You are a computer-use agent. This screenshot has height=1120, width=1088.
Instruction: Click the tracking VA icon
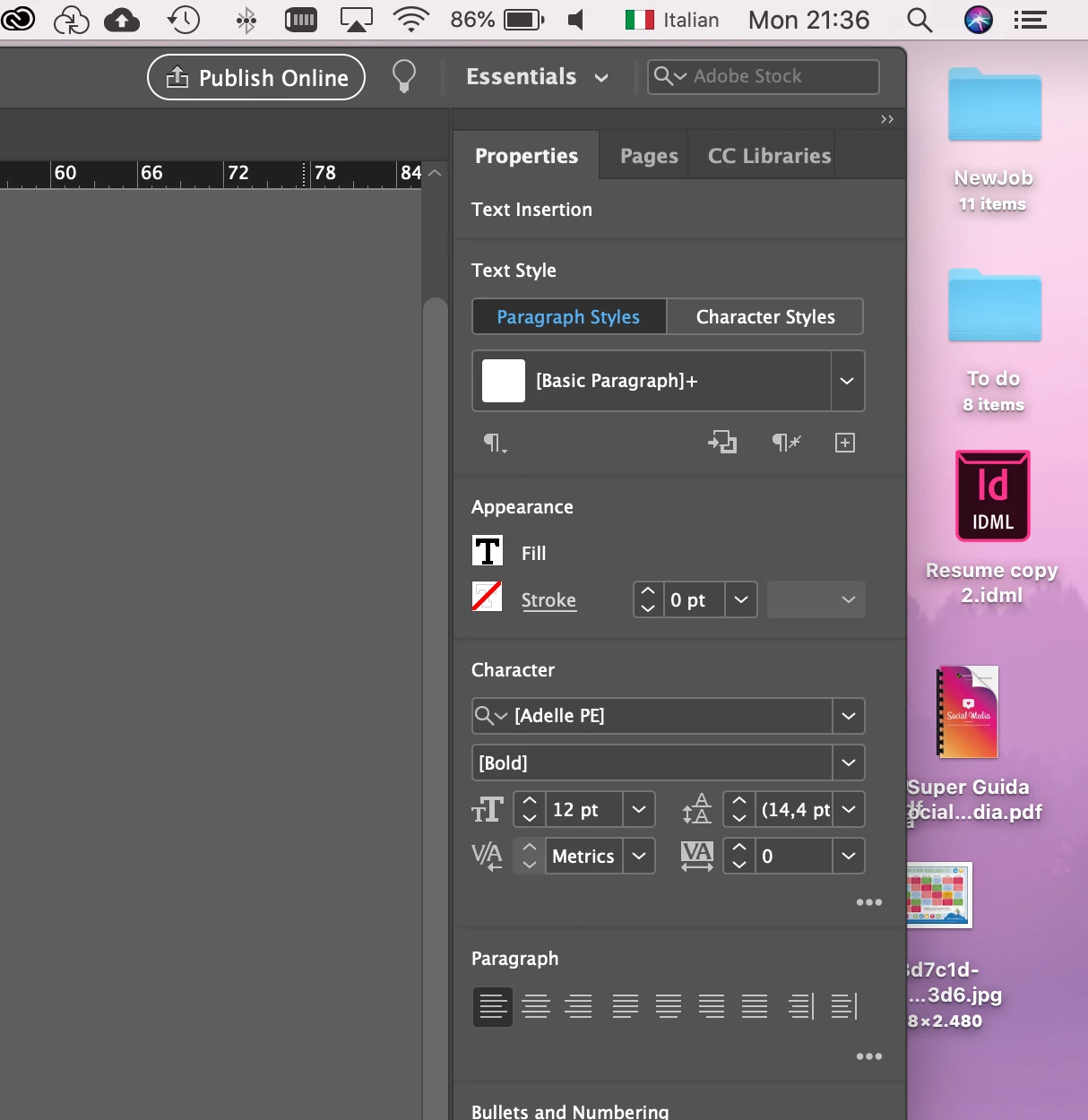coord(696,856)
